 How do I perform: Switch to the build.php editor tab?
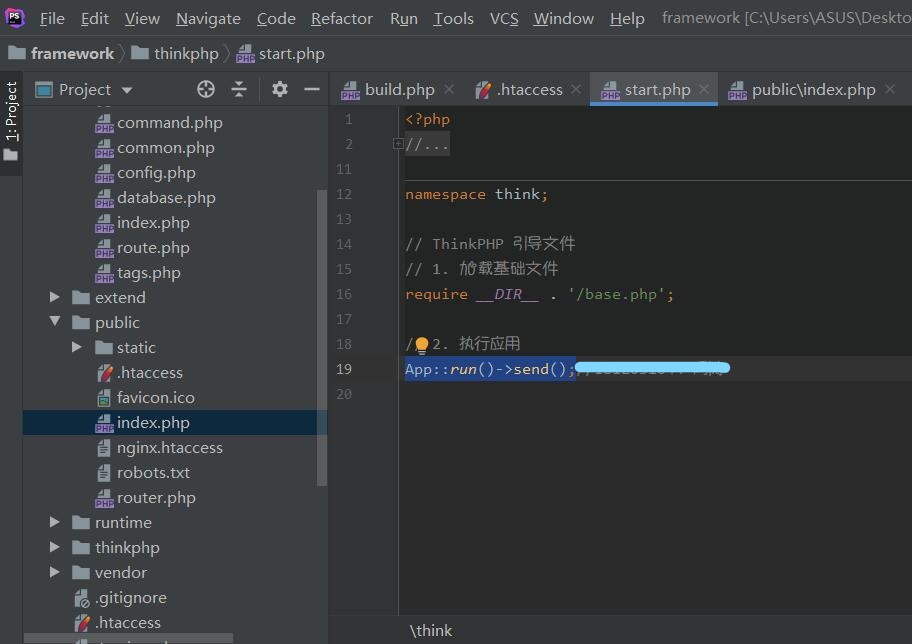[399, 90]
